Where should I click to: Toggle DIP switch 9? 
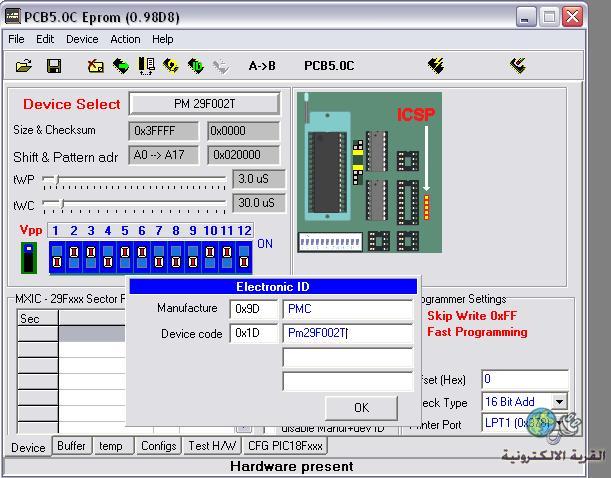click(x=193, y=258)
